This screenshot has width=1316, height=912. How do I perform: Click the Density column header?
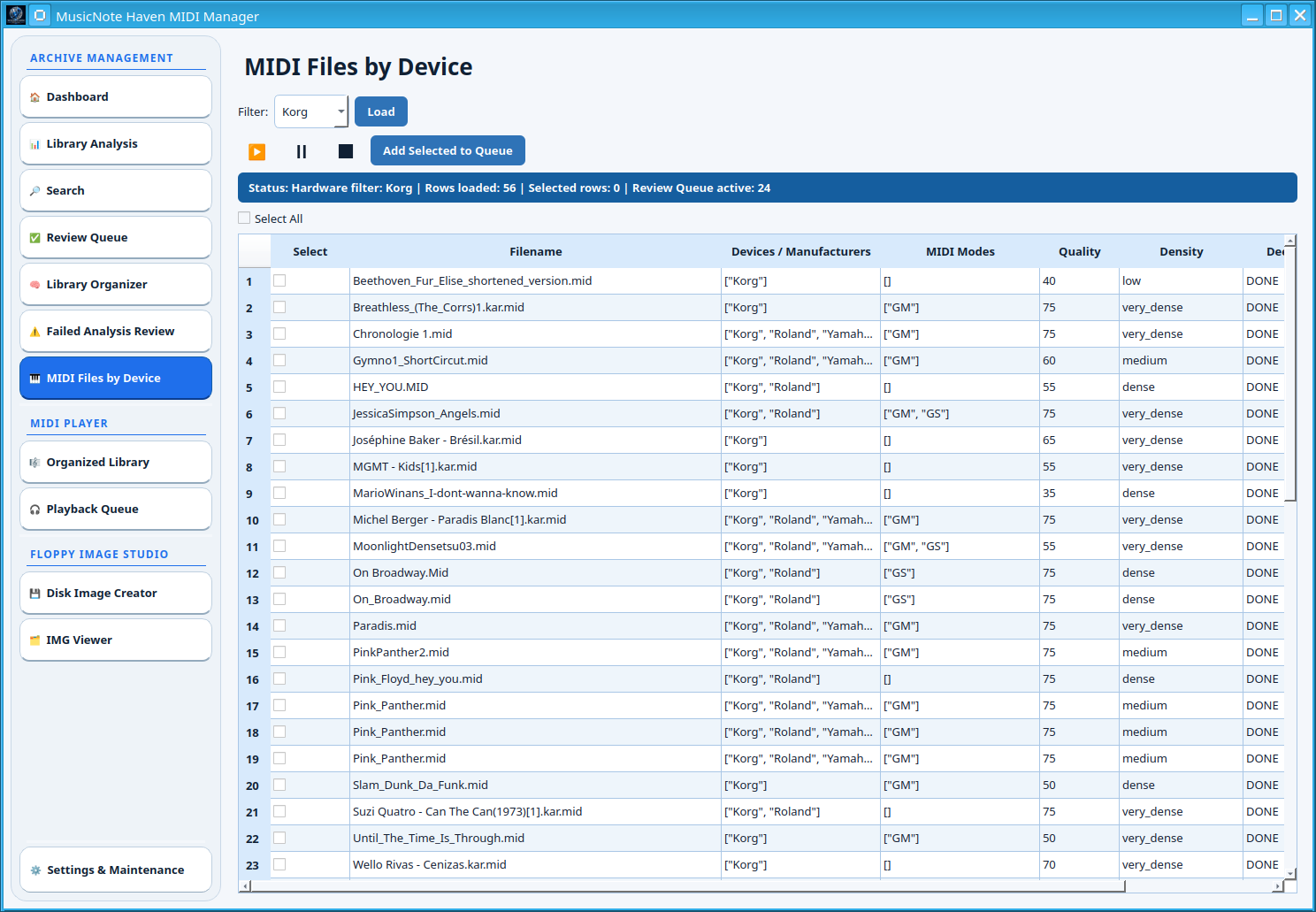[1181, 251]
